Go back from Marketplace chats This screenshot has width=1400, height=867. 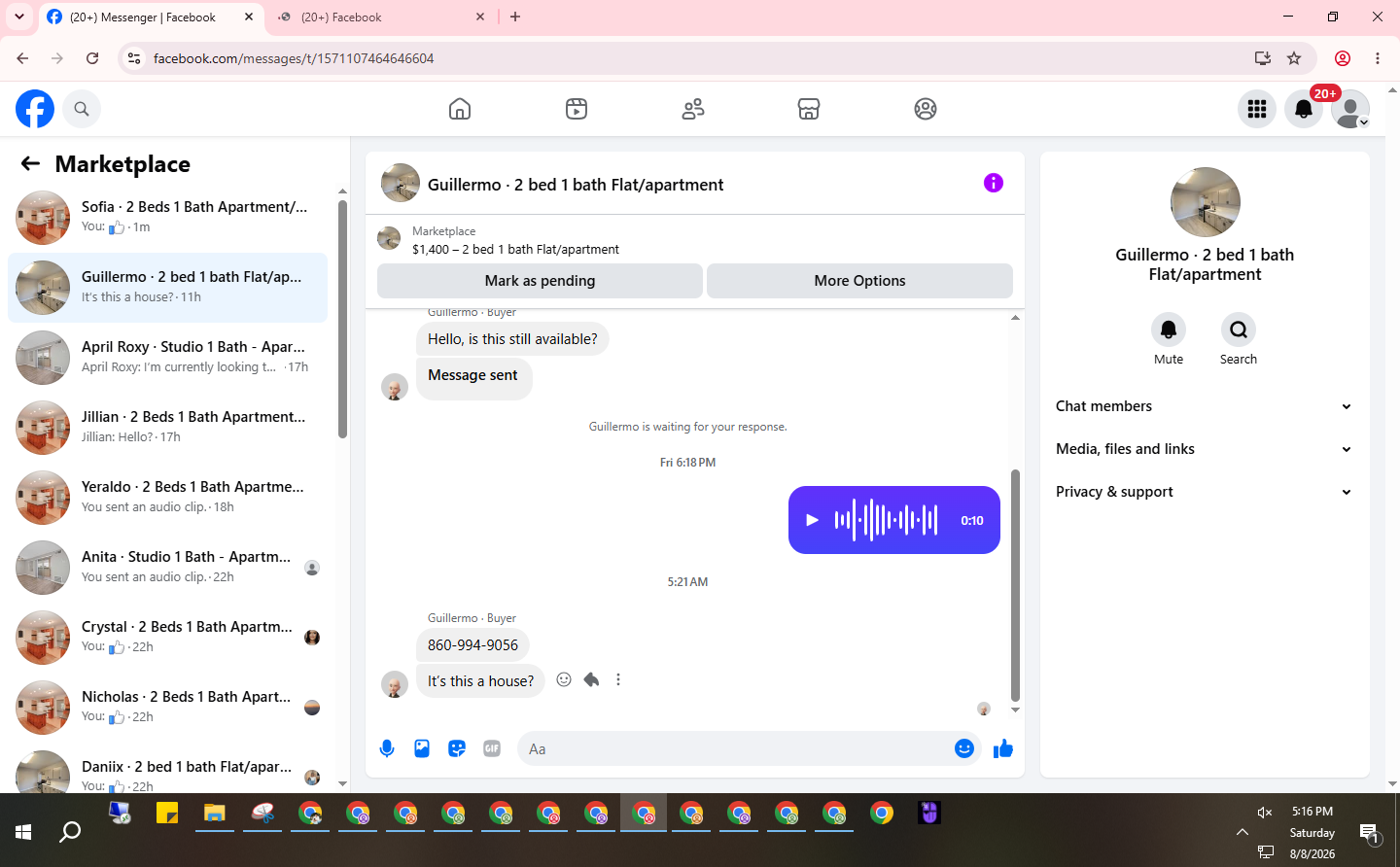coord(30,163)
